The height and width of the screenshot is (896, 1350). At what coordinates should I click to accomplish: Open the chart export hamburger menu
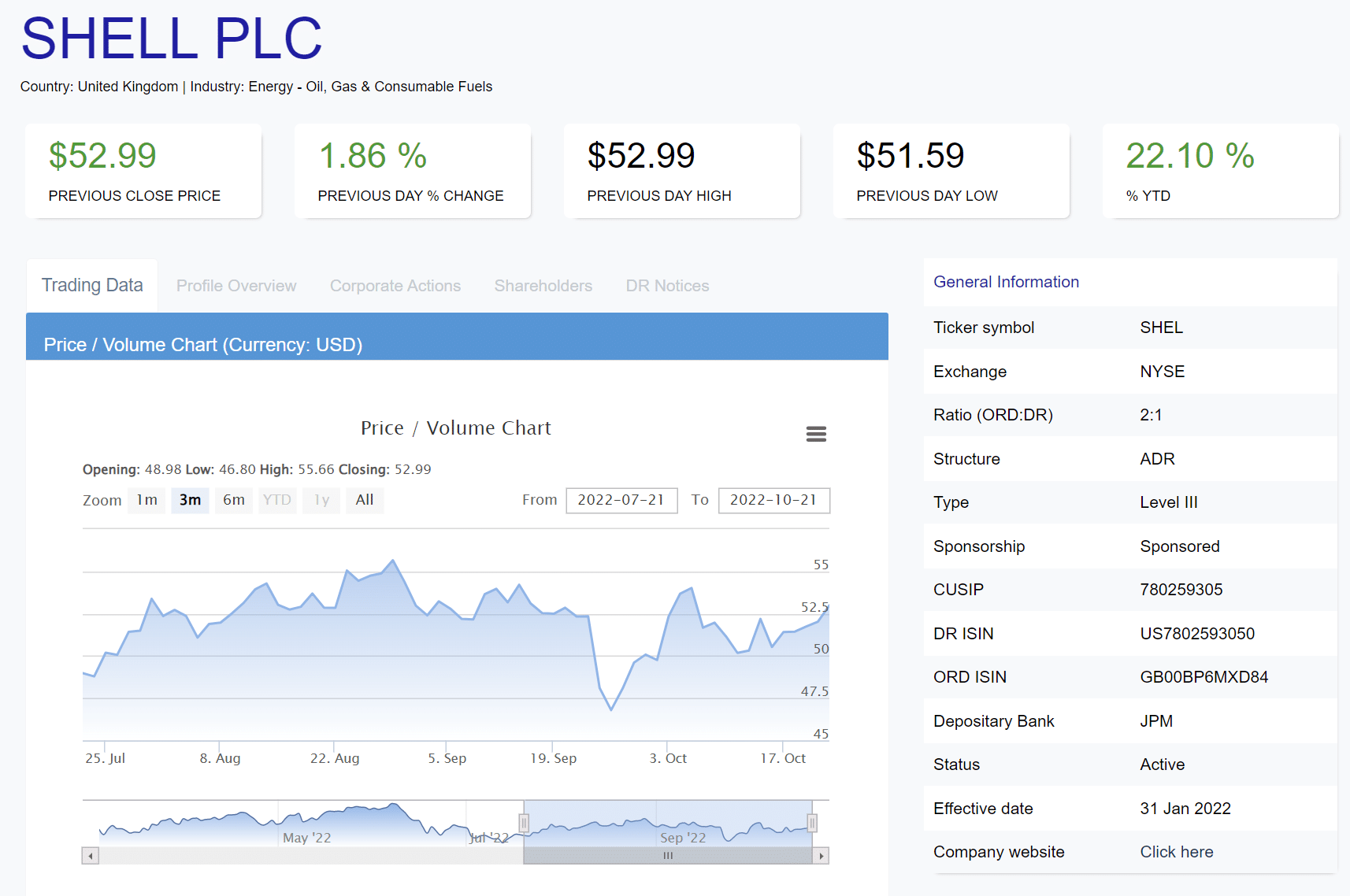coord(816,434)
